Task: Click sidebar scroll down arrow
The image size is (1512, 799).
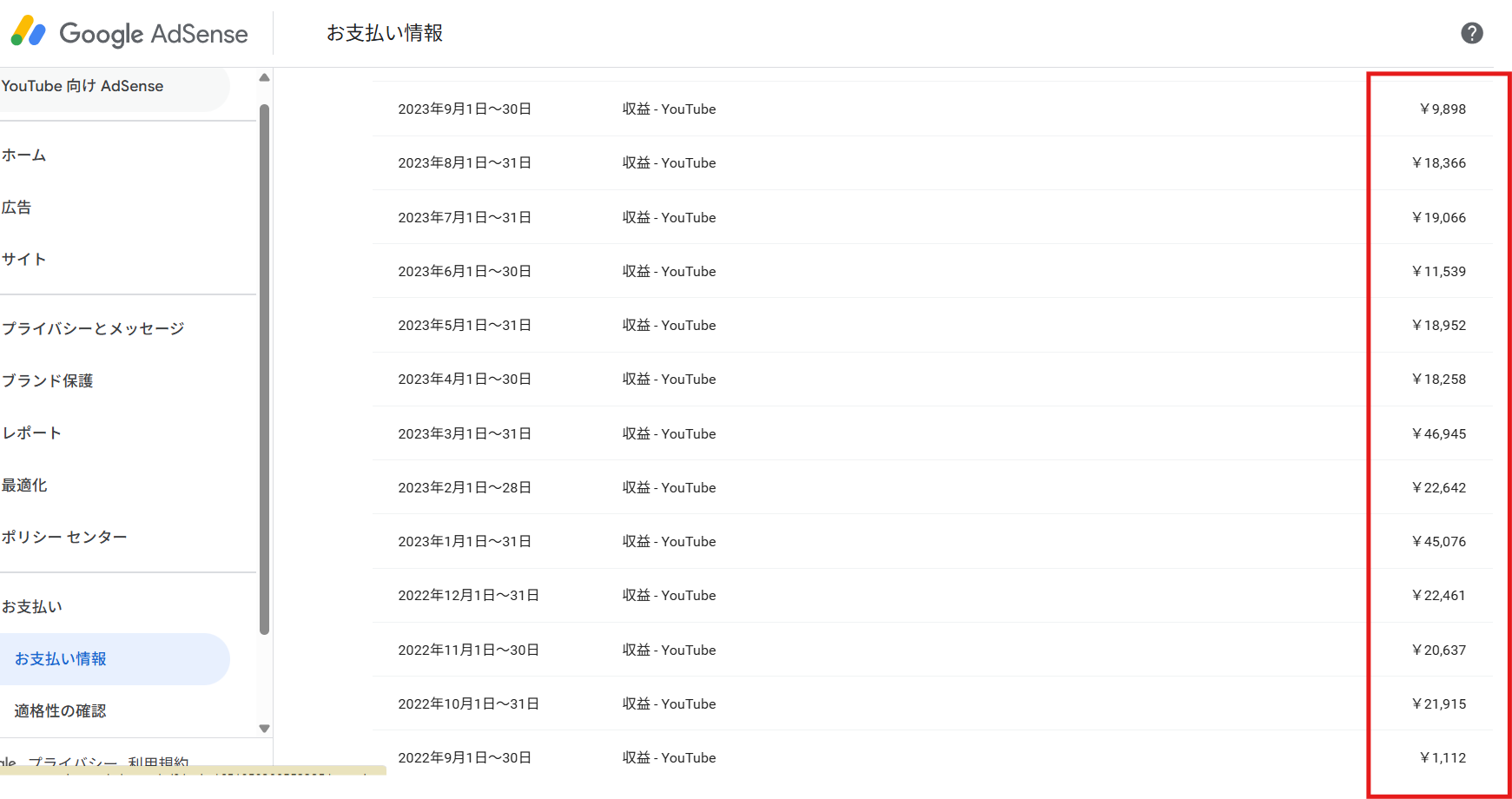Action: tap(264, 729)
